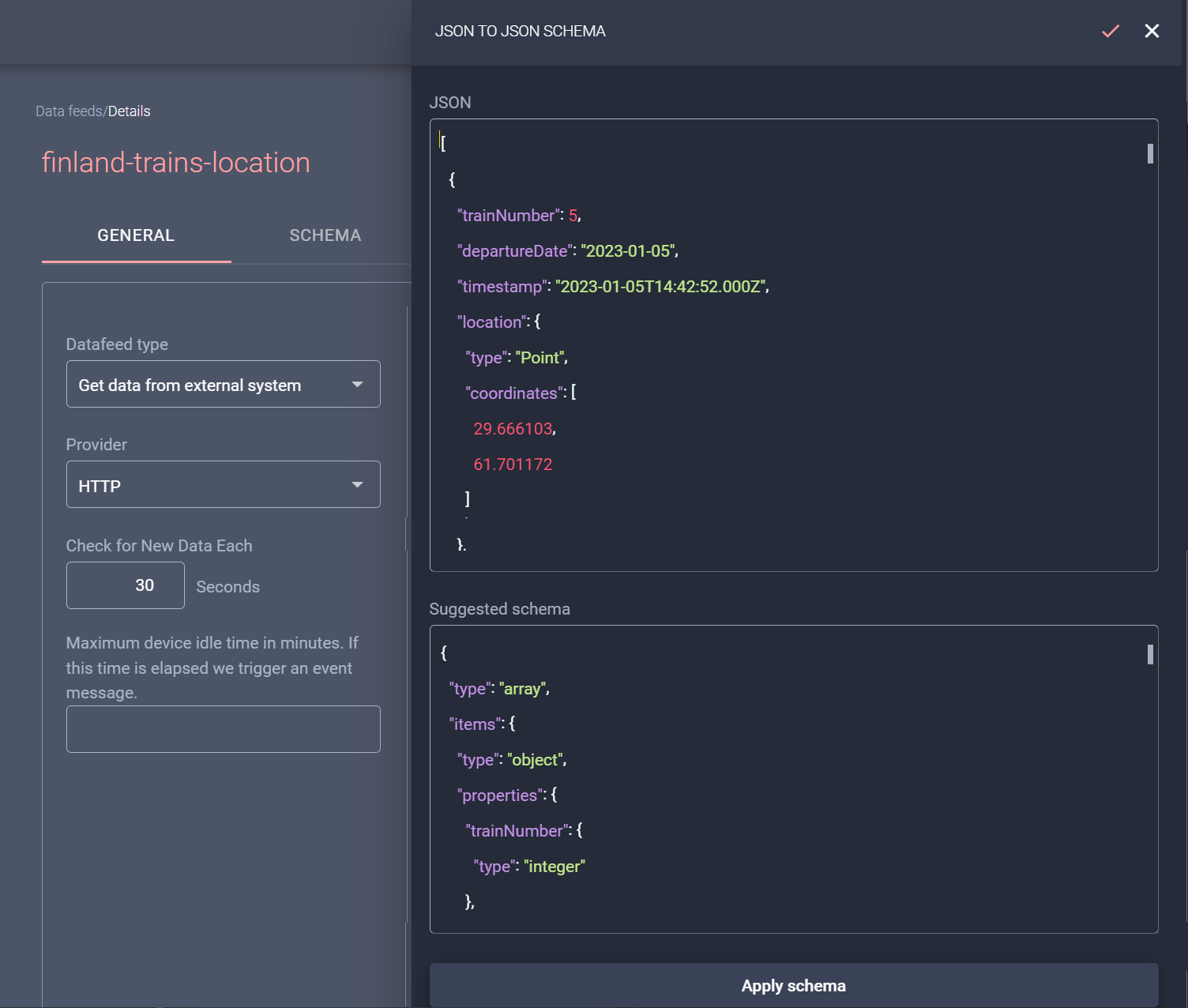Click the Datafeed type dropdown arrow

coord(357,384)
